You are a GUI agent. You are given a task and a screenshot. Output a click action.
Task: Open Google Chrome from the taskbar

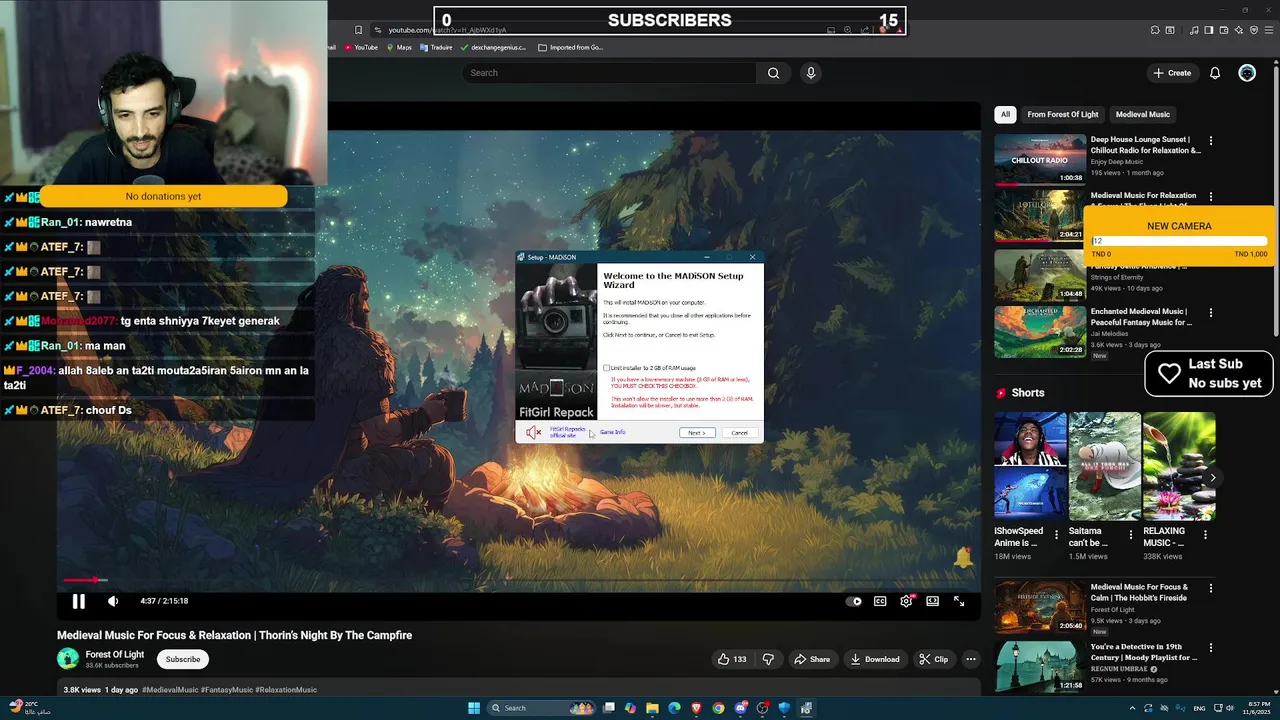point(718,708)
